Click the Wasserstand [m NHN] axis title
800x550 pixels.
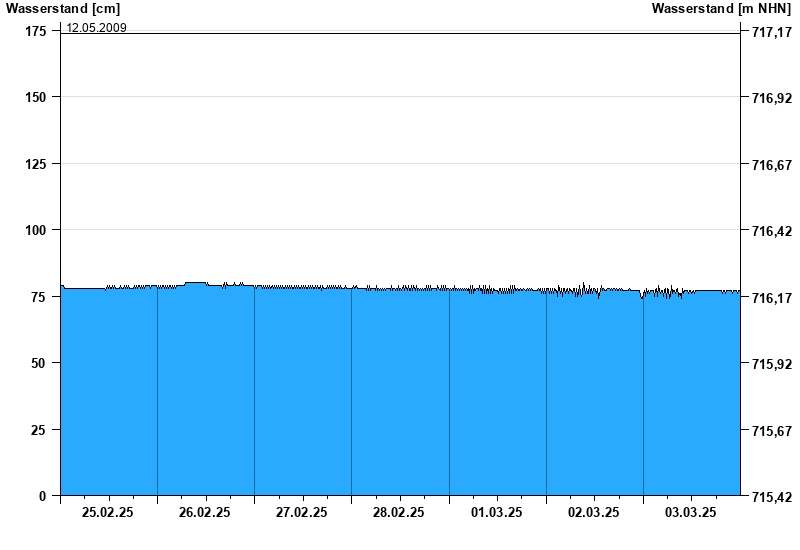point(722,9)
